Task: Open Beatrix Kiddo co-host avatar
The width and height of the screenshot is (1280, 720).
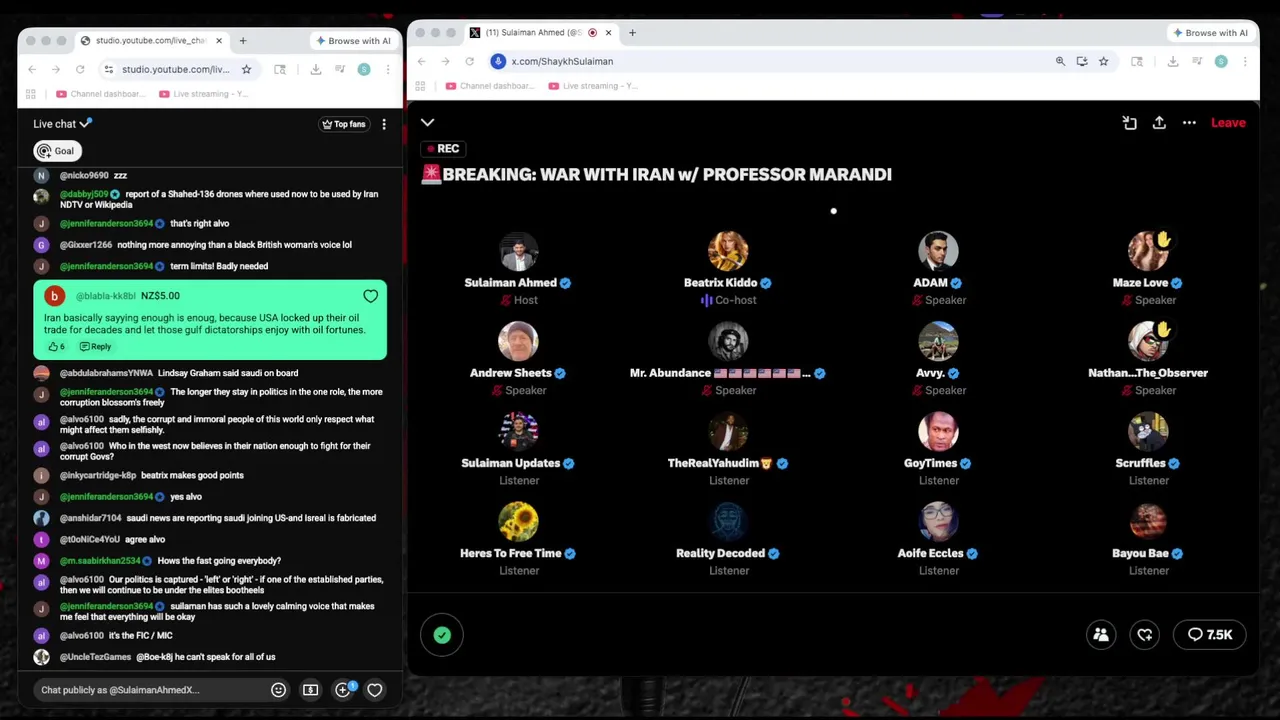Action: [x=729, y=251]
